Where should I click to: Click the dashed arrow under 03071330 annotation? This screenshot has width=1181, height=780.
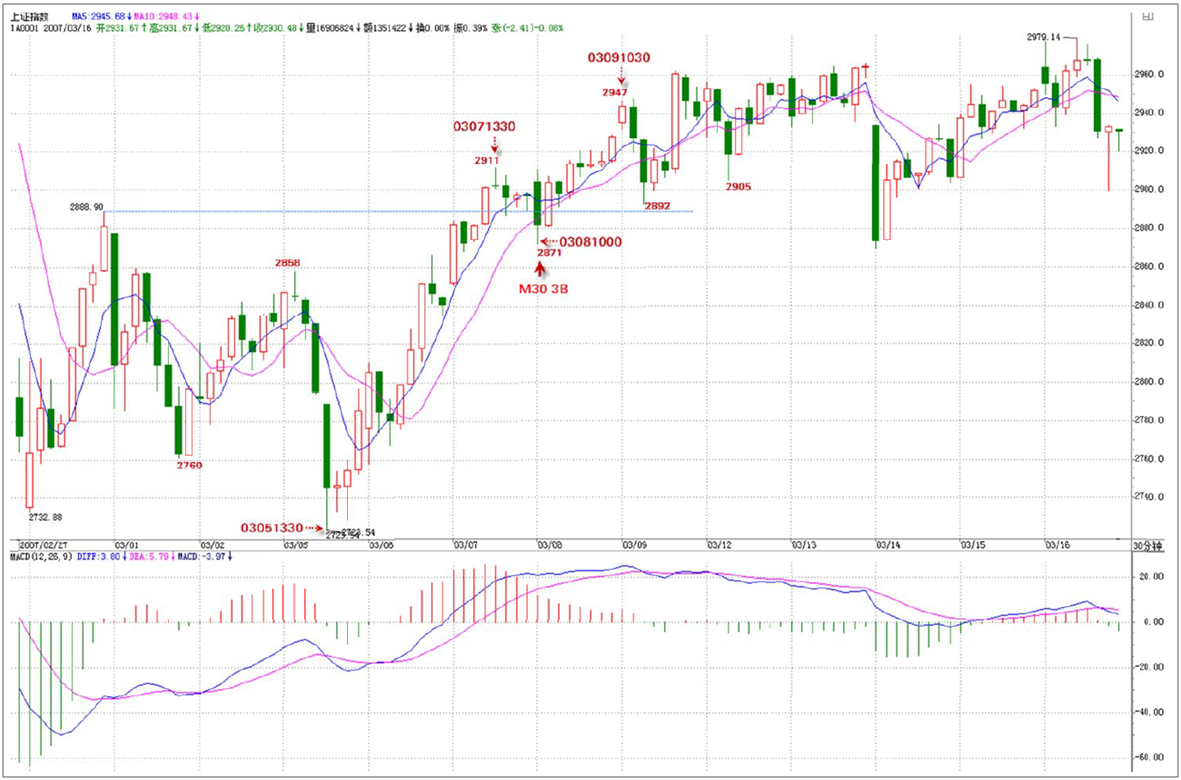pos(494,146)
